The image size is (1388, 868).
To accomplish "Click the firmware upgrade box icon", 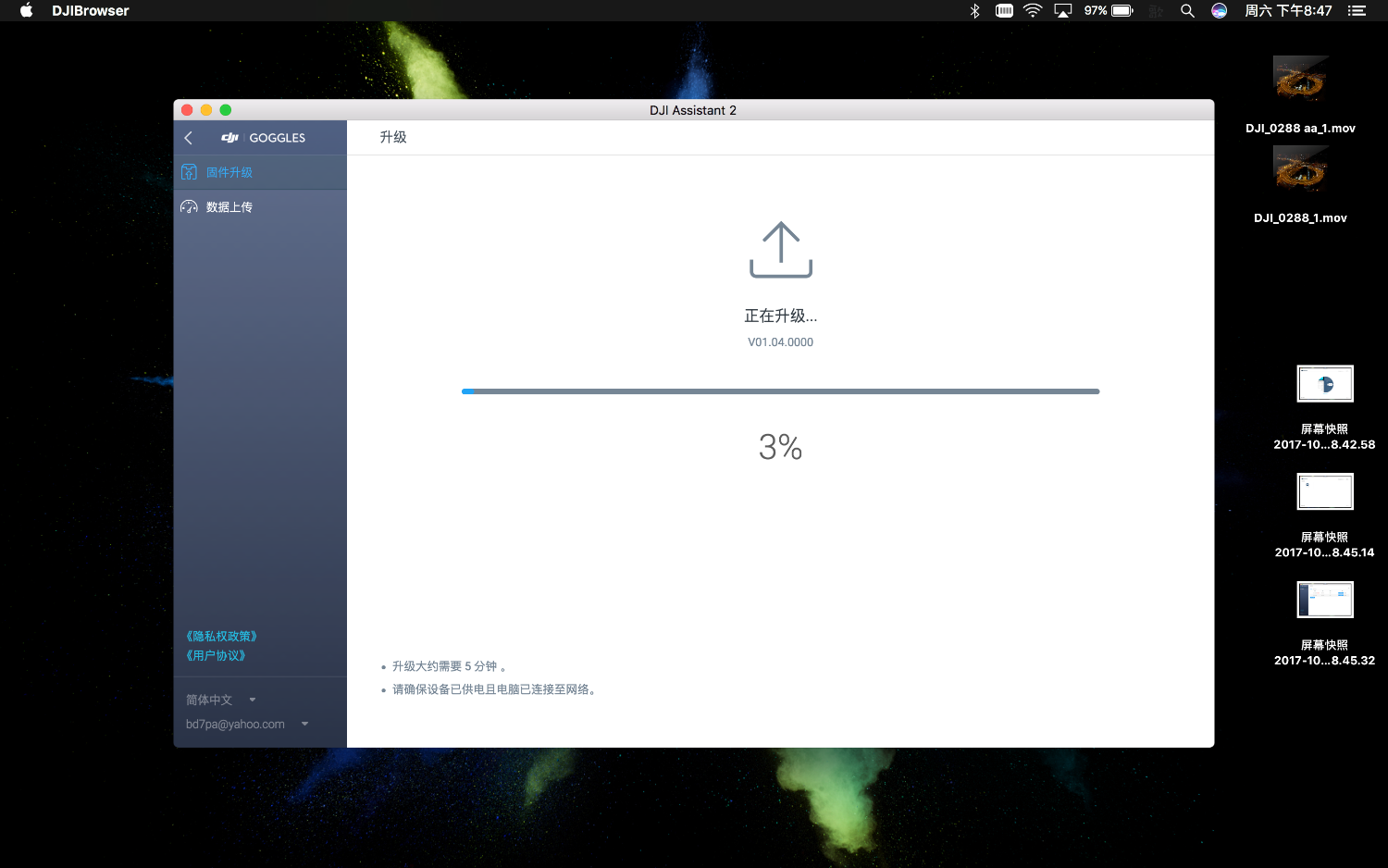I will click(190, 172).
